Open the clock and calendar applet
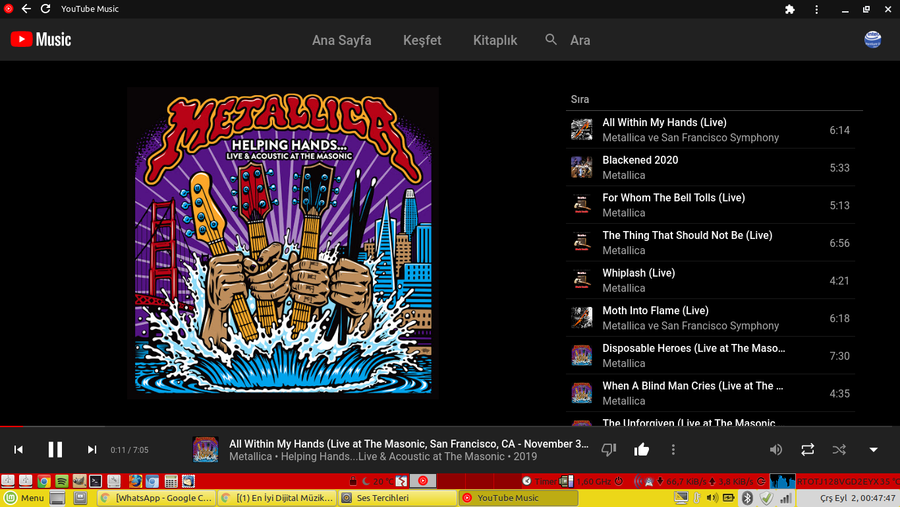The image size is (900, 507). [x=857, y=498]
